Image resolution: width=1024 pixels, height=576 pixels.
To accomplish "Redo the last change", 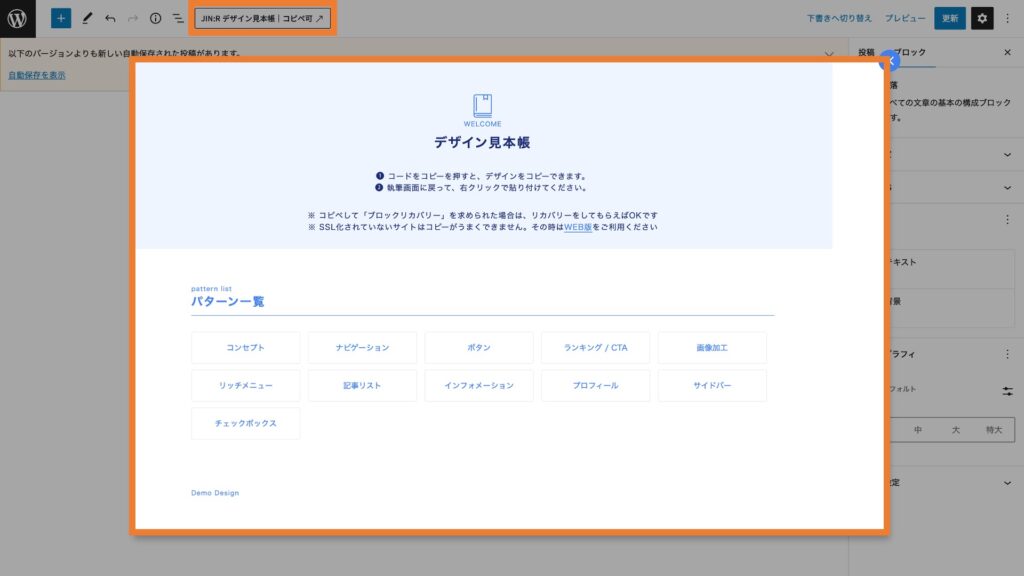I will pos(133,17).
